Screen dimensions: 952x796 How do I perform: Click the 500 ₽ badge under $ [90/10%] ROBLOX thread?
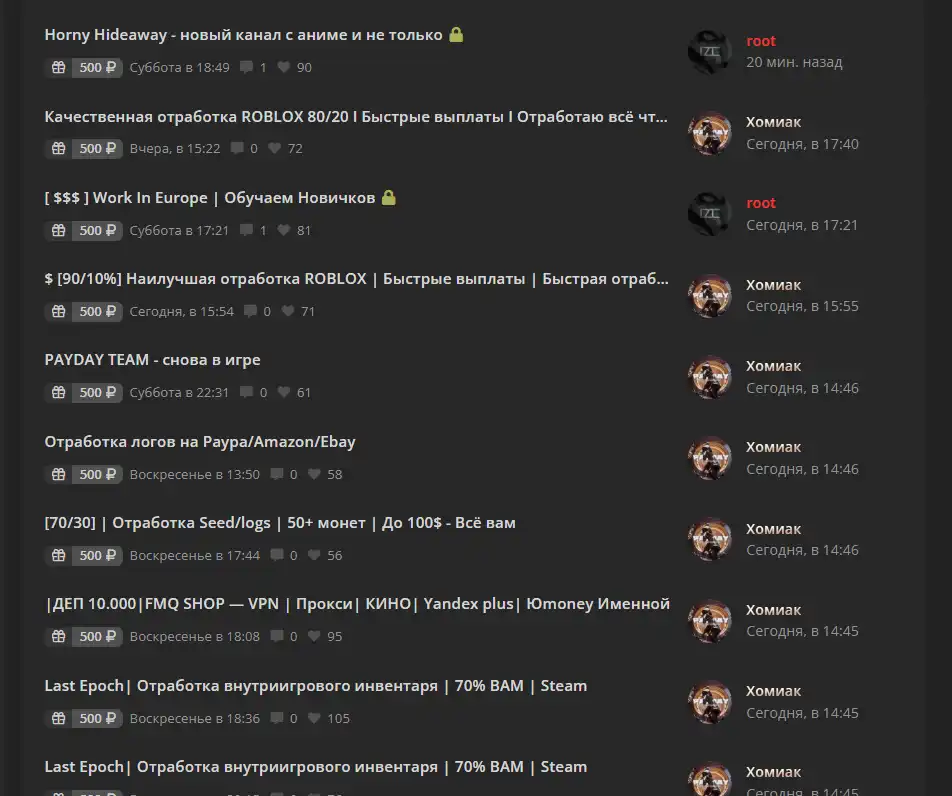[x=97, y=311]
